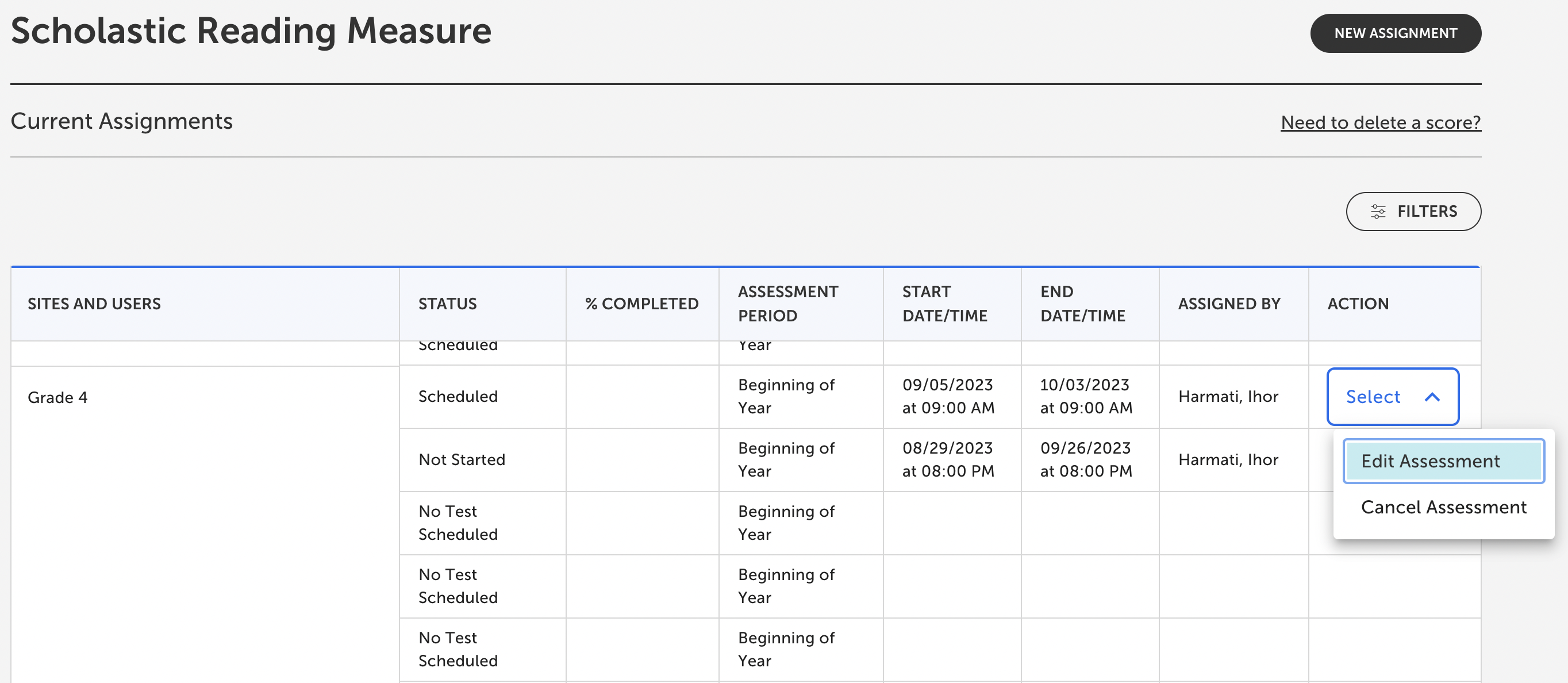This screenshot has height=683, width=1568.
Task: Click the % COMPLETED column header
Action: (x=641, y=304)
